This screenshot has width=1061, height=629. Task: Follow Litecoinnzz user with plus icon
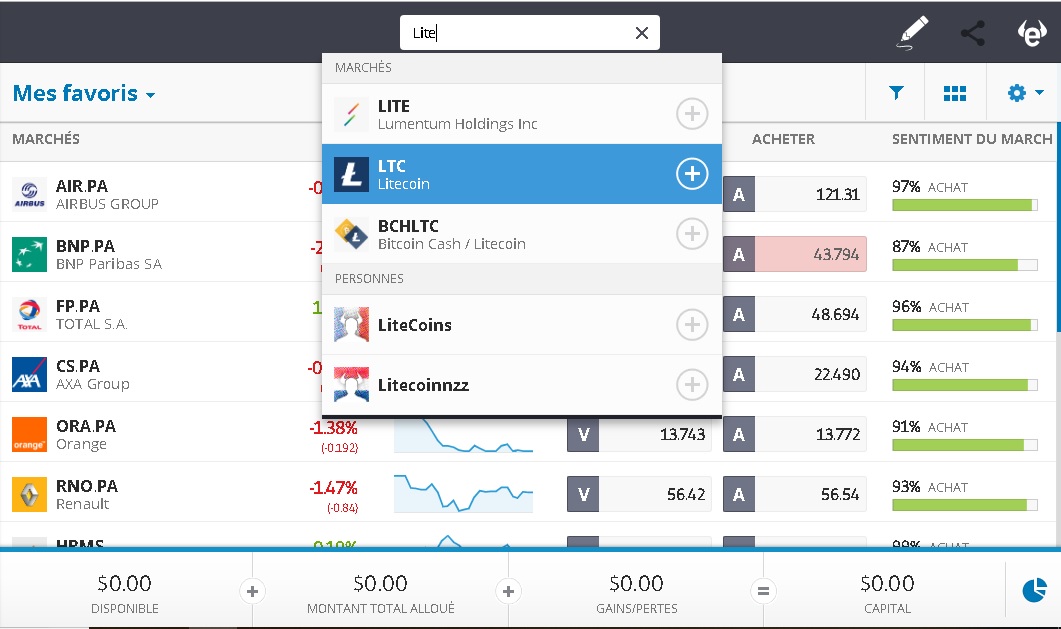coord(692,385)
